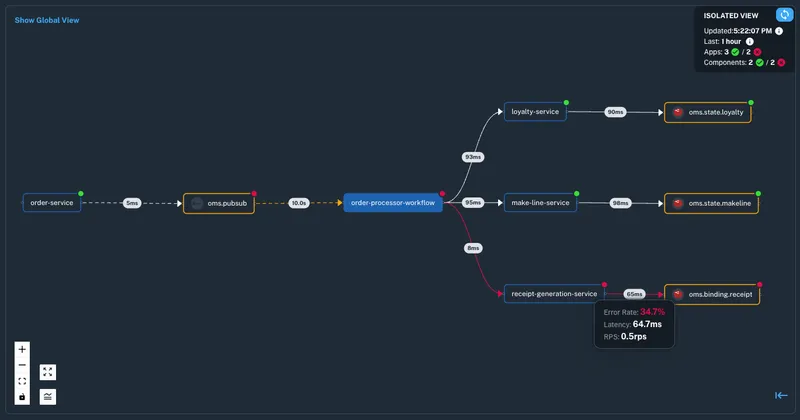Click the fit view icon in zoom controls
The height and width of the screenshot is (420, 800).
tap(22, 381)
